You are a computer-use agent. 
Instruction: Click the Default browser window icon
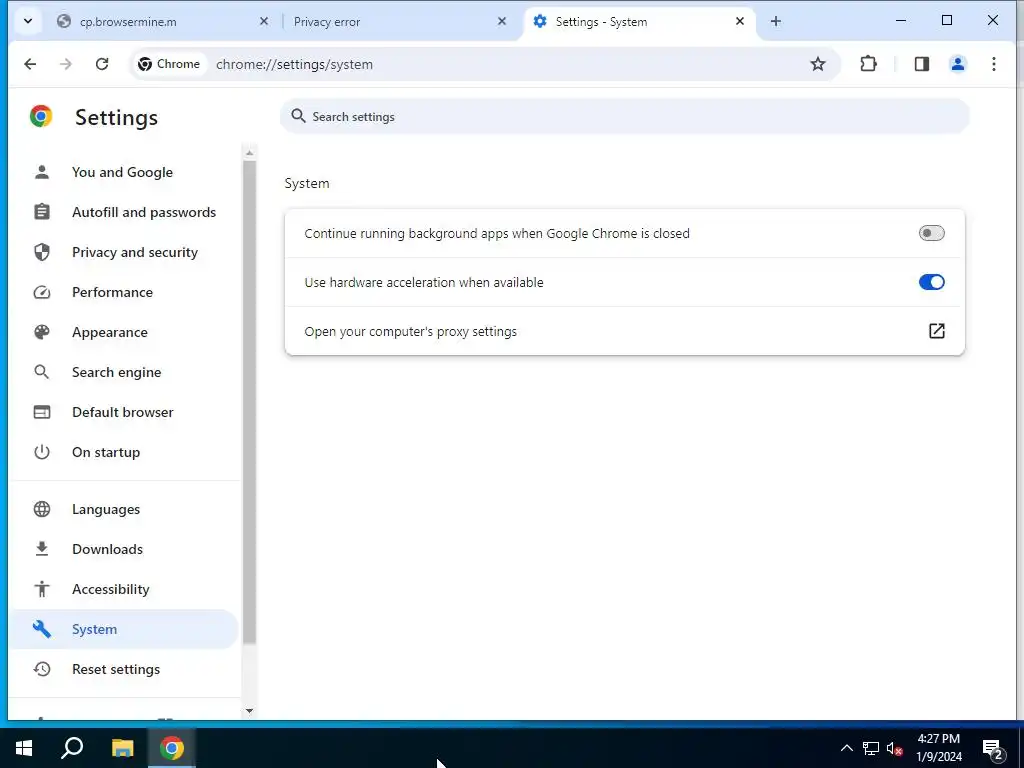(x=42, y=412)
